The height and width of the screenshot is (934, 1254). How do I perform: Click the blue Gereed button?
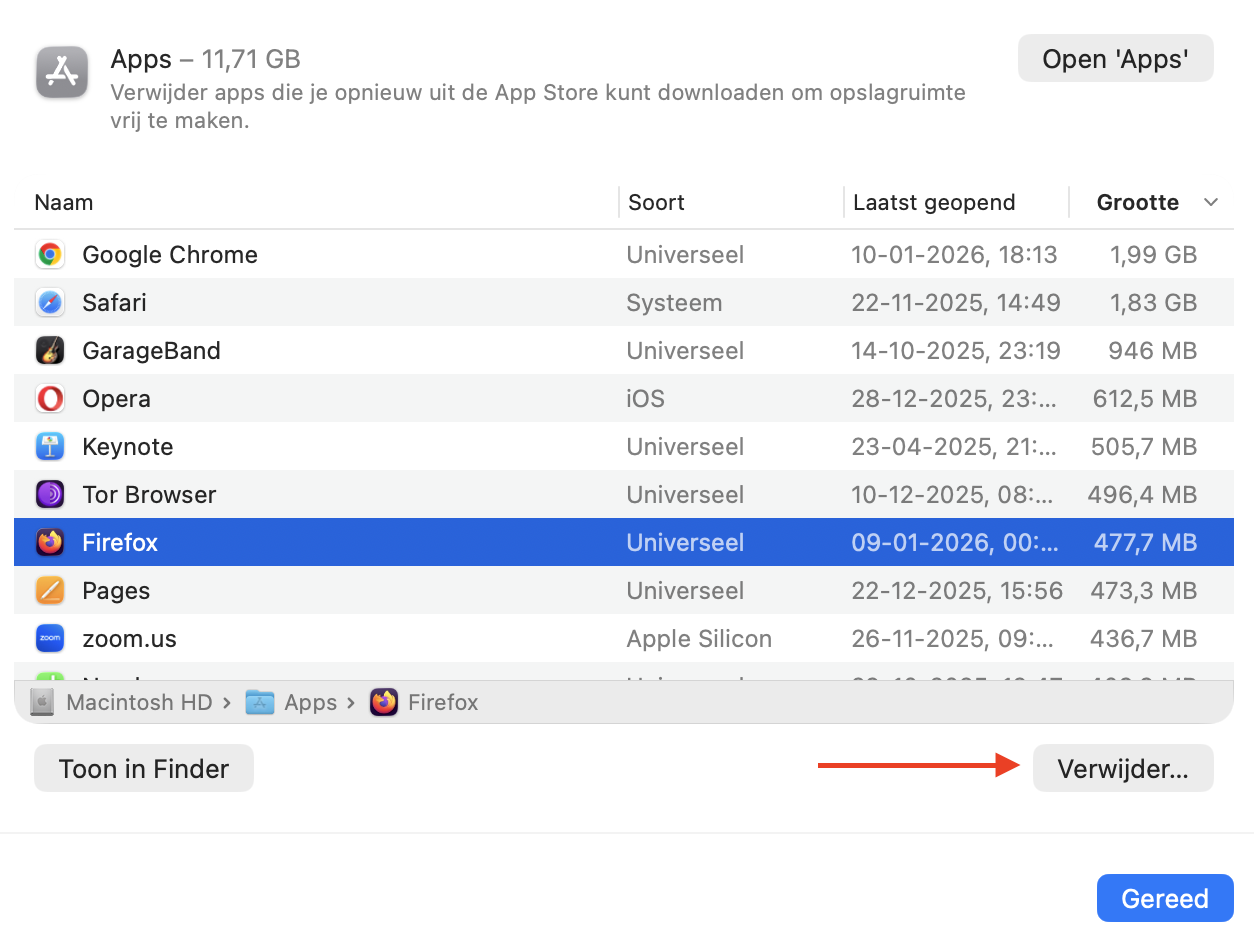[x=1164, y=898]
